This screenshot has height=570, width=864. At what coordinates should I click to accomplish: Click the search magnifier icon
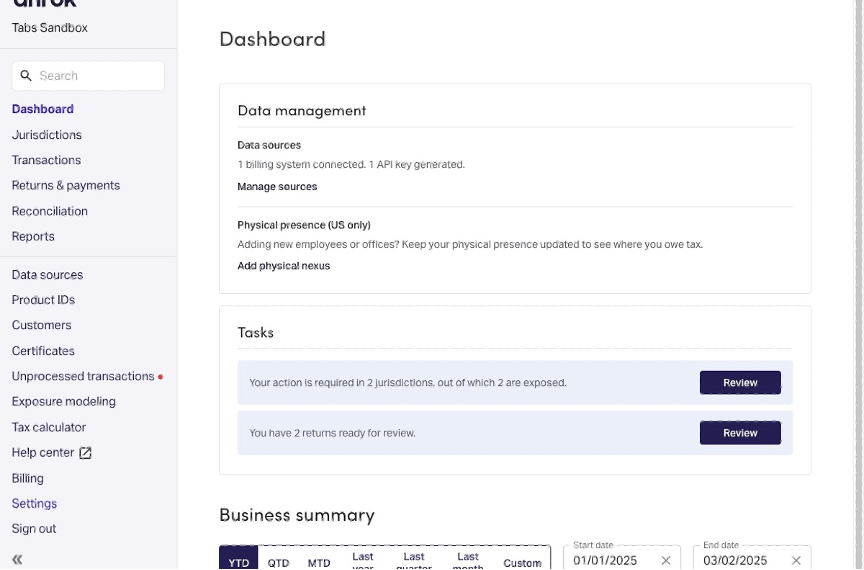click(26, 76)
